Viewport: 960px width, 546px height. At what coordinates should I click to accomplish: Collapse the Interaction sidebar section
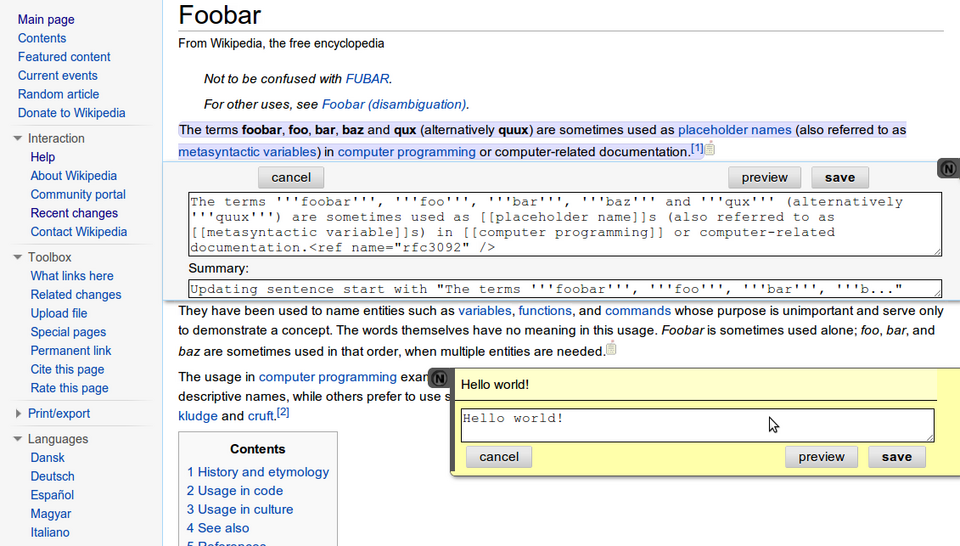point(17,138)
